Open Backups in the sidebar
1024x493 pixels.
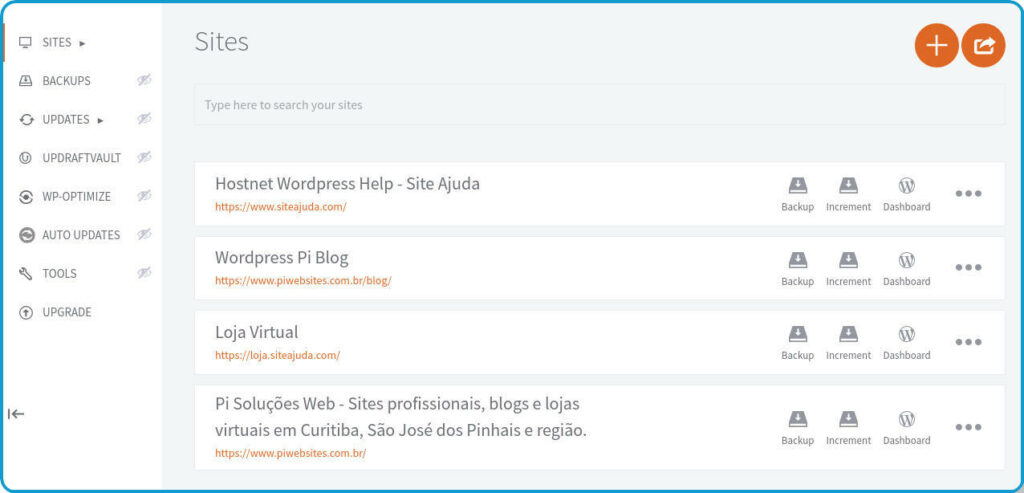(56, 81)
